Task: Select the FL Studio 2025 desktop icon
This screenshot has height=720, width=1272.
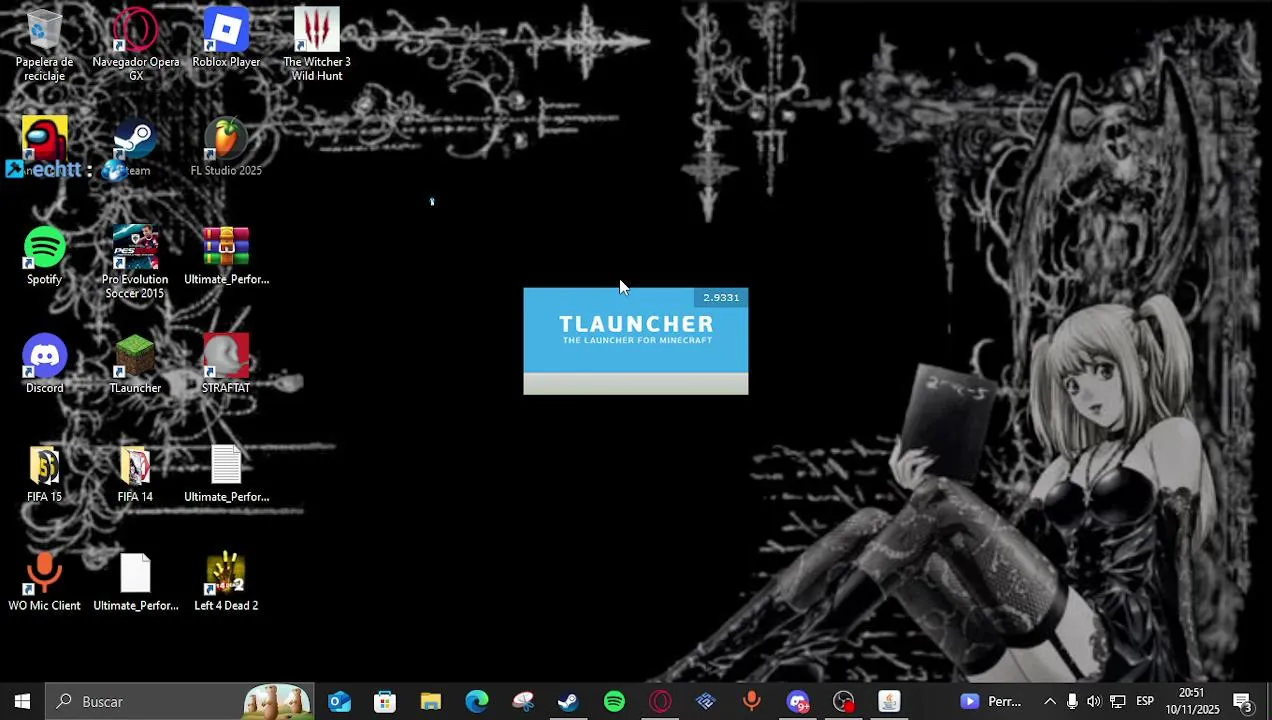Action: [226, 148]
